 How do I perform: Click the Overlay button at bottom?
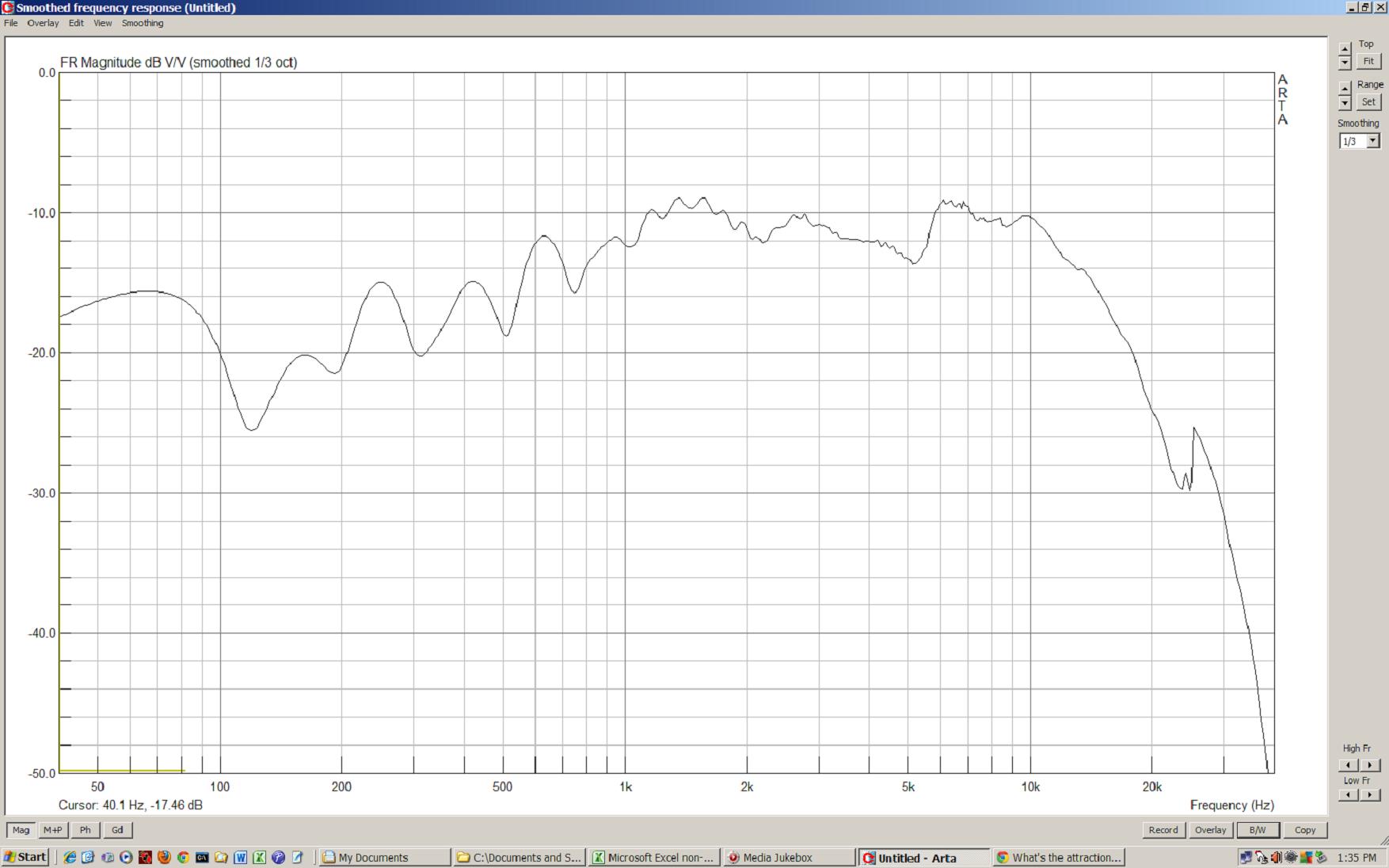pyautogui.click(x=1211, y=830)
